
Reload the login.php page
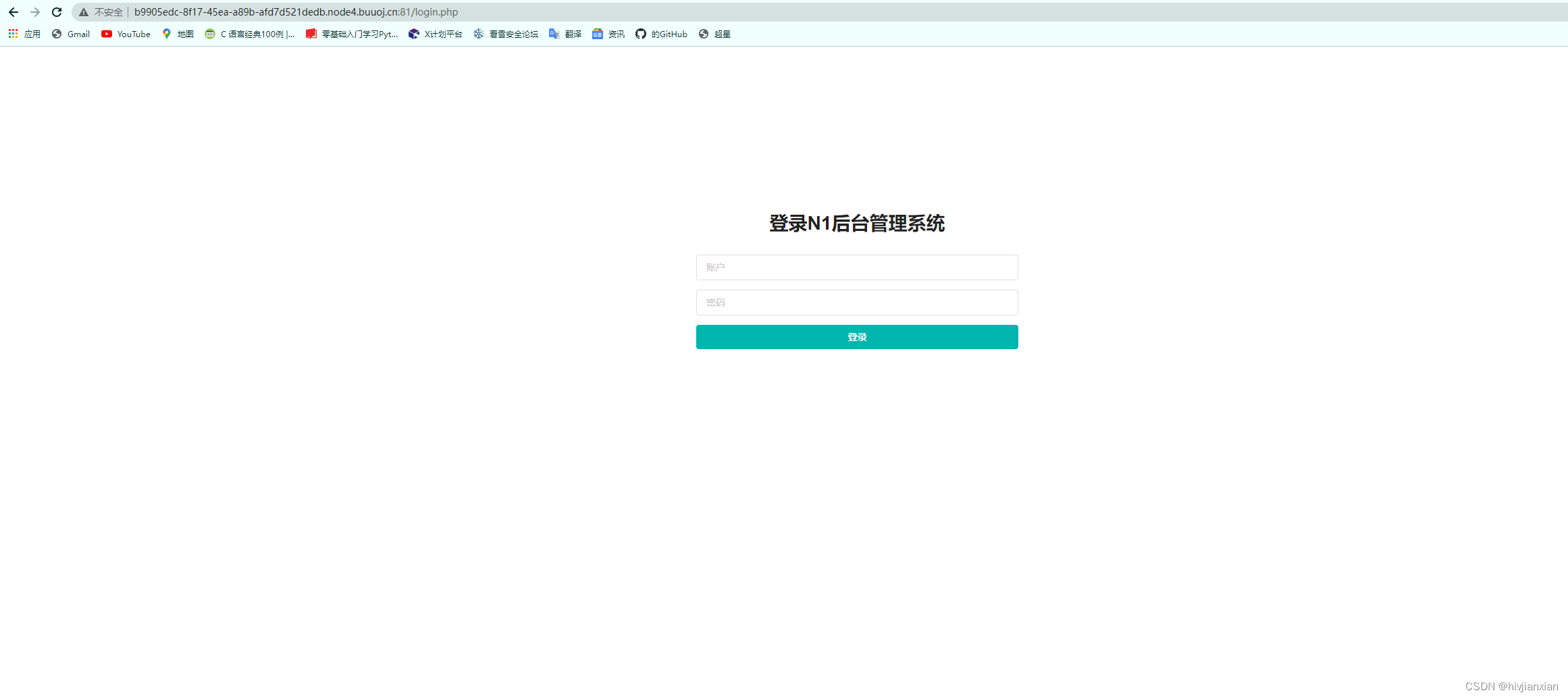point(57,11)
